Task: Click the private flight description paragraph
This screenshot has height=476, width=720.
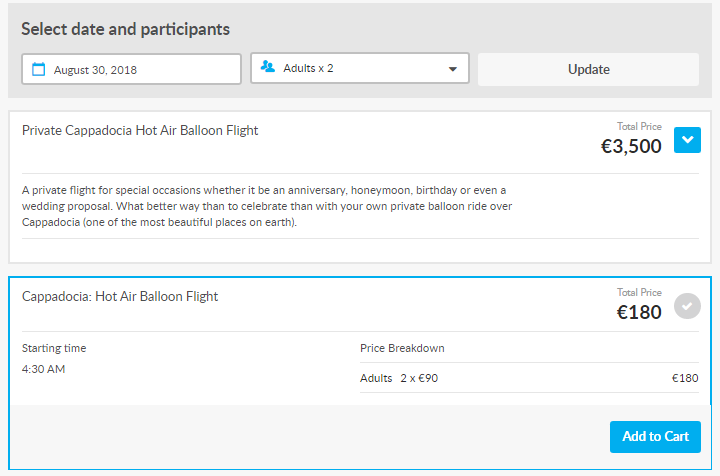Action: (x=267, y=206)
